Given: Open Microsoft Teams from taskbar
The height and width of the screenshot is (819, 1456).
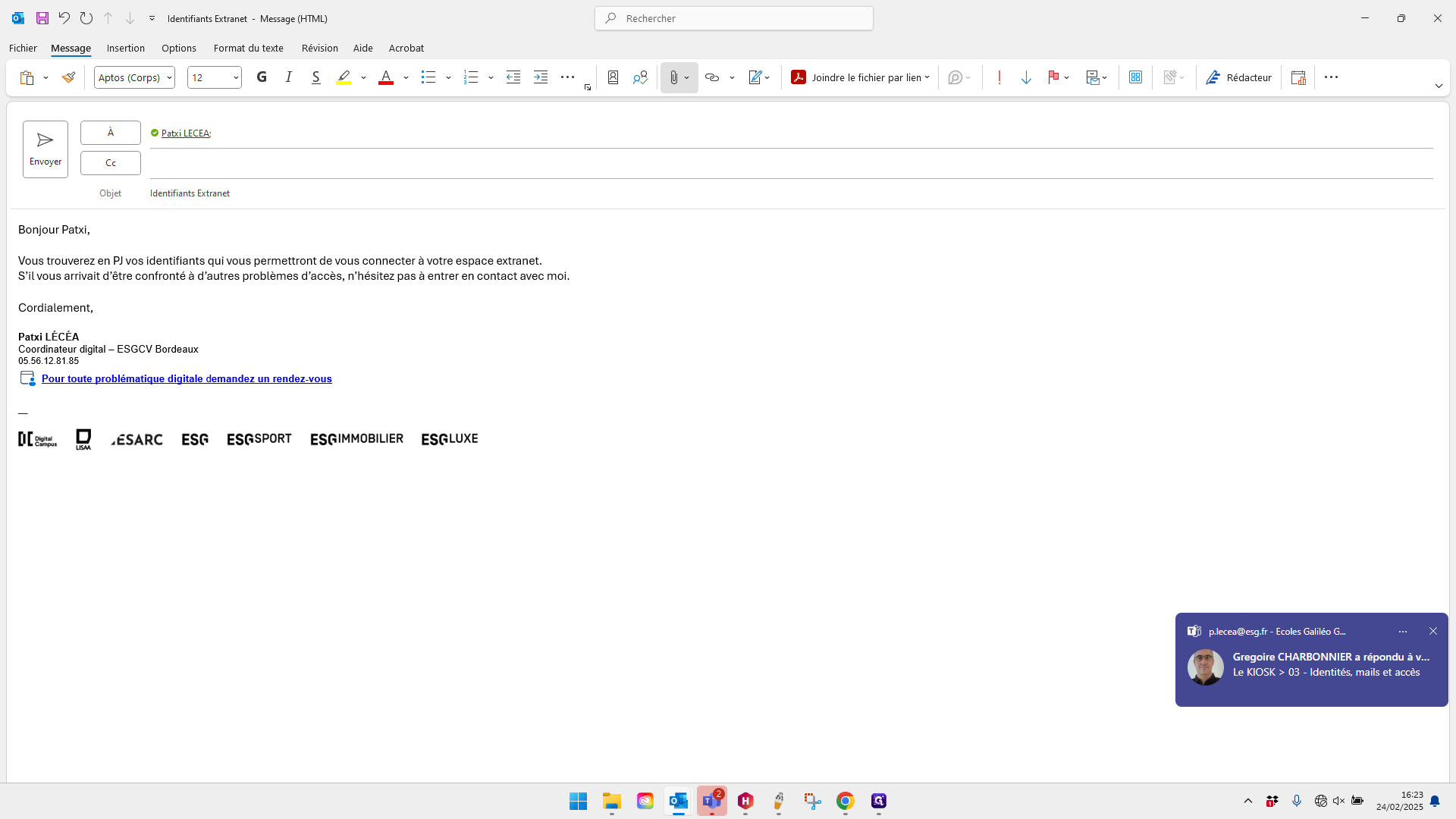Looking at the screenshot, I should coord(712,801).
